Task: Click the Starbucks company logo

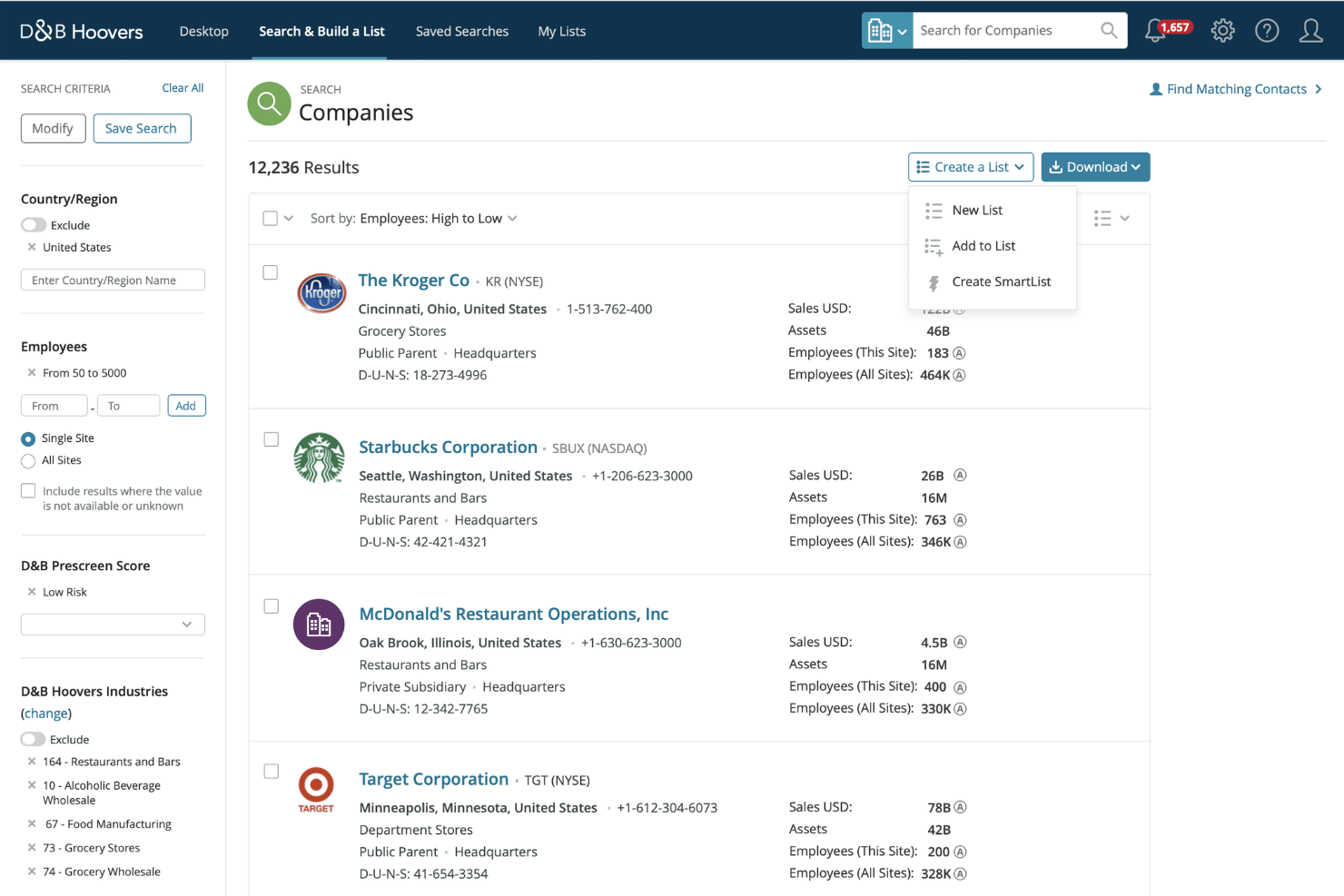Action: tap(319, 458)
